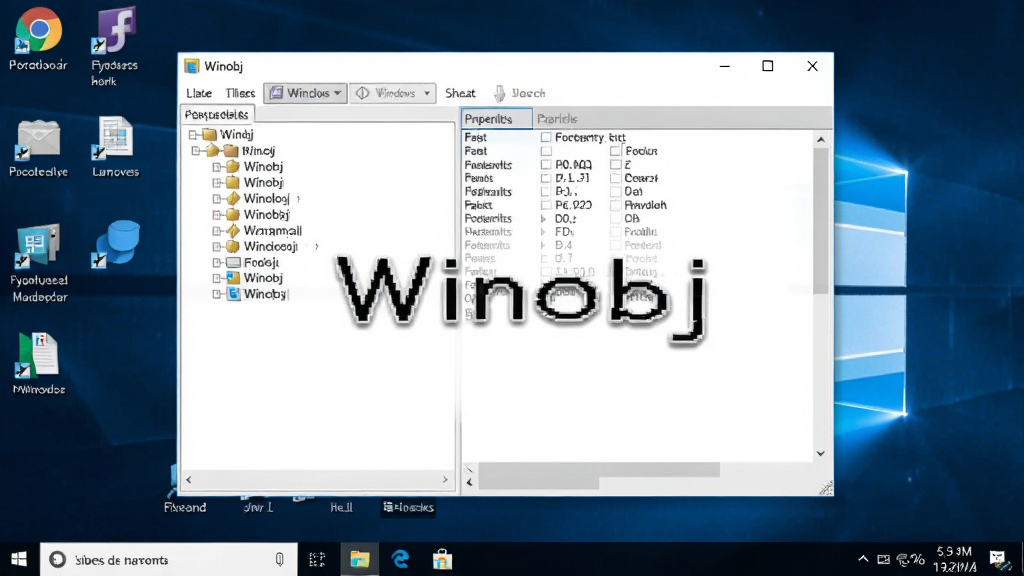Viewport: 1024px width, 576px height.
Task: Open the notification center icon
Action: [997, 560]
